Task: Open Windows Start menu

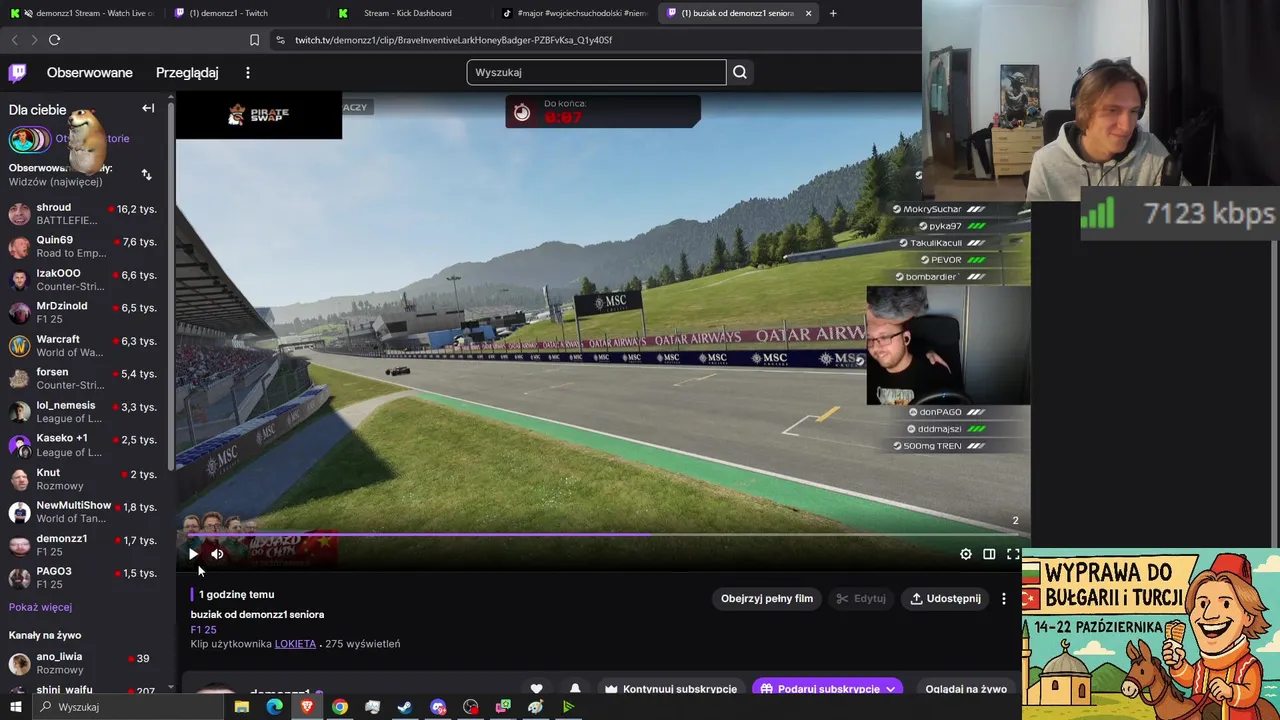Action: [x=16, y=707]
